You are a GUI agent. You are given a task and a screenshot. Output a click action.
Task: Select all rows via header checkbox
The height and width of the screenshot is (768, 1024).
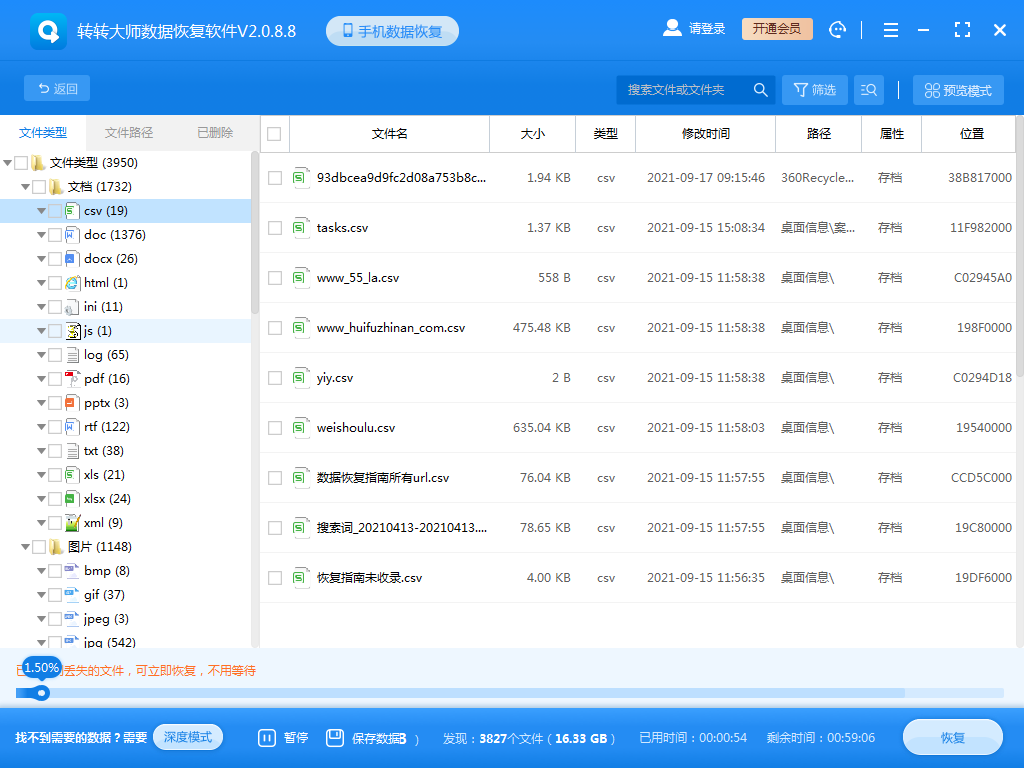coord(274,134)
